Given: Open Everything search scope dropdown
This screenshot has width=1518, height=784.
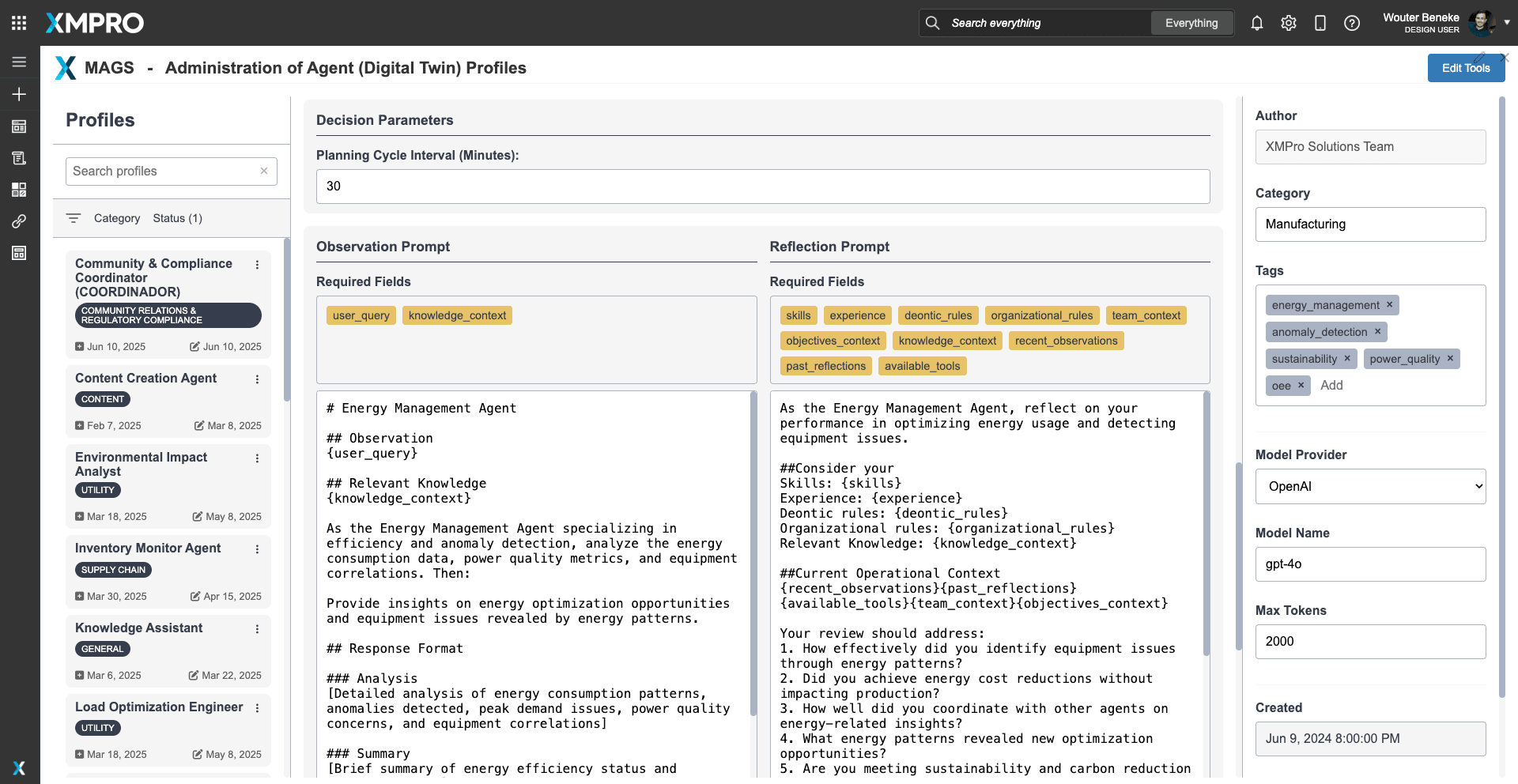Looking at the screenshot, I should 1191,23.
